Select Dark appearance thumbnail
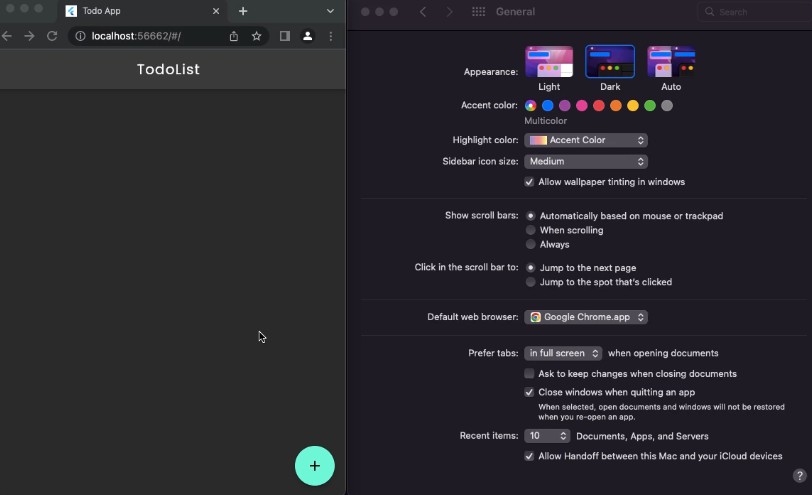This screenshot has width=812, height=495. coord(610,62)
